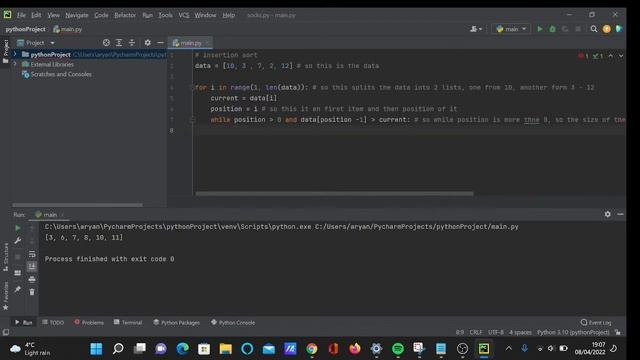Click the orange IDE updates icon

coord(607,29)
